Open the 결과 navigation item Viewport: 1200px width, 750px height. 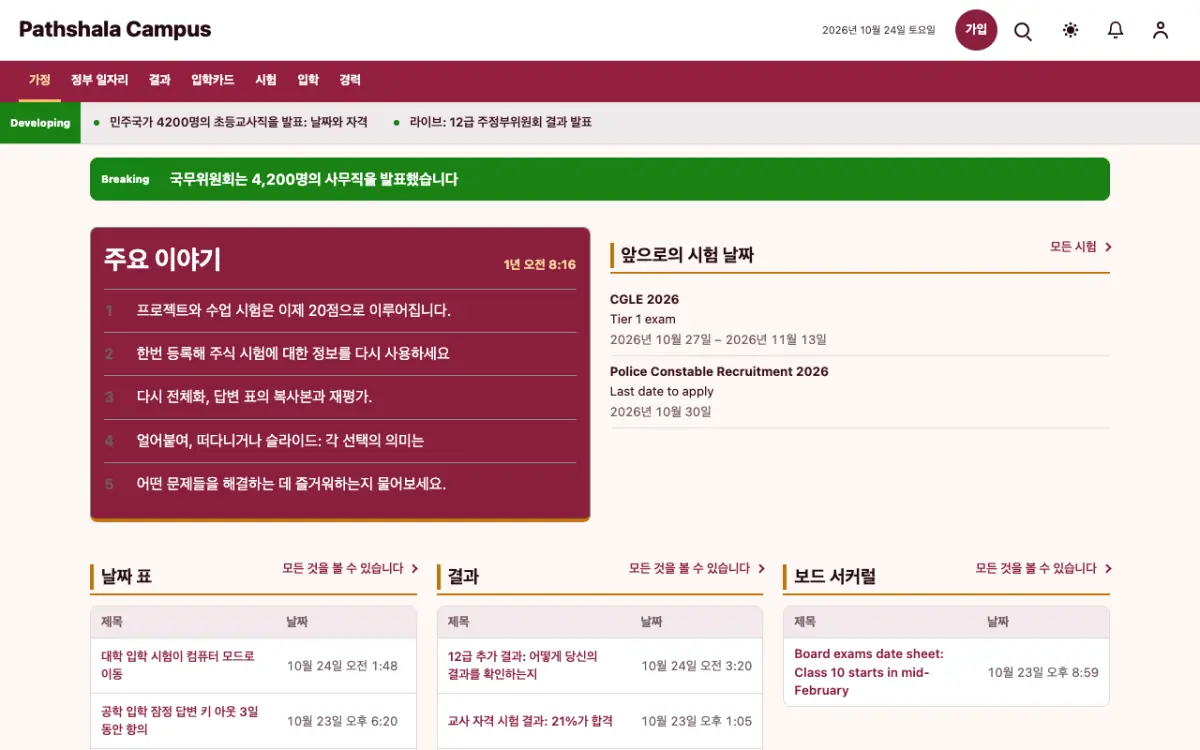(160, 80)
